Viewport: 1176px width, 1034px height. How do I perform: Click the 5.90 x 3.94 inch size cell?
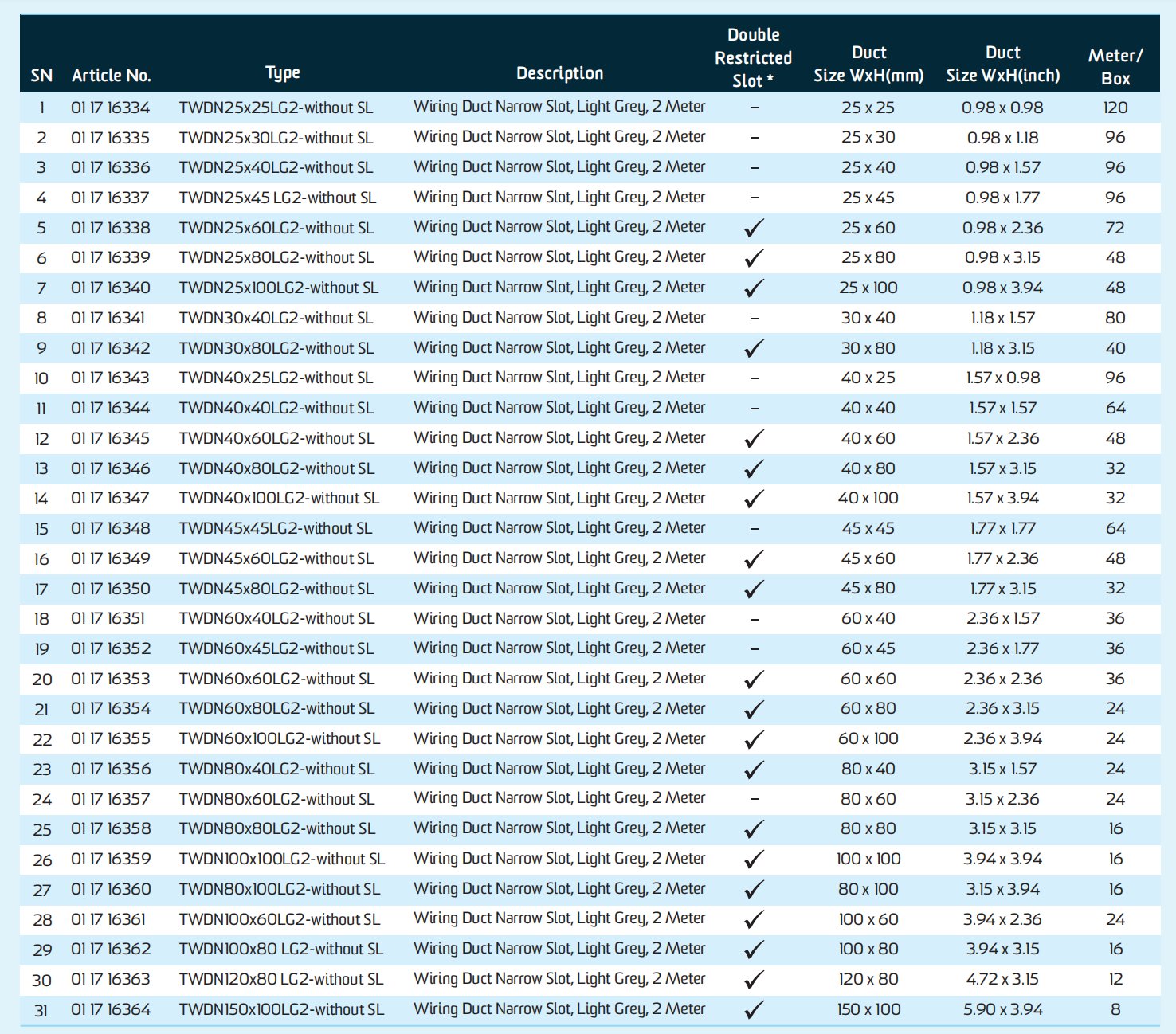[1002, 1009]
